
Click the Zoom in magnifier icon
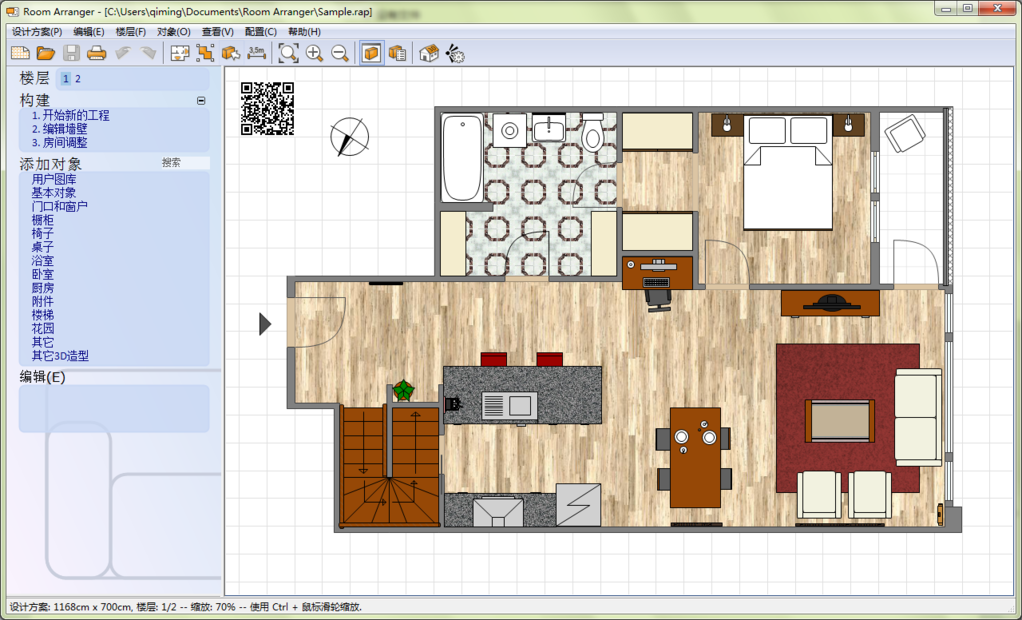(x=314, y=53)
